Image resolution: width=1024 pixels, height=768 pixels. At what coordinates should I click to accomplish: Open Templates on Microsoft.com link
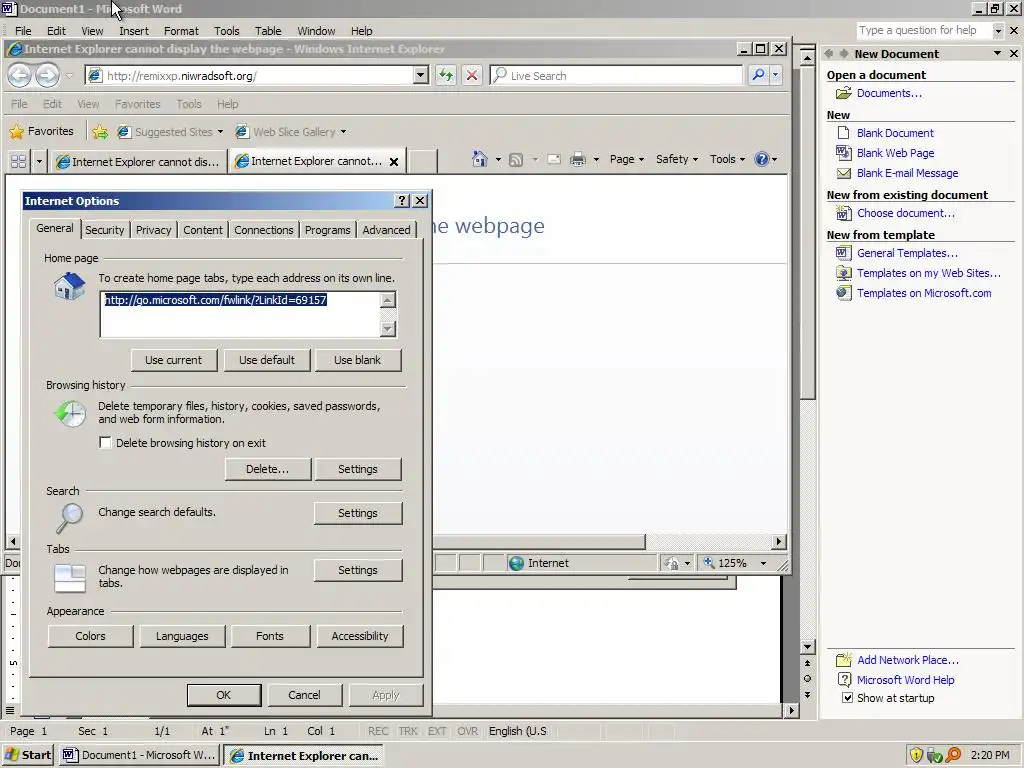pos(924,293)
